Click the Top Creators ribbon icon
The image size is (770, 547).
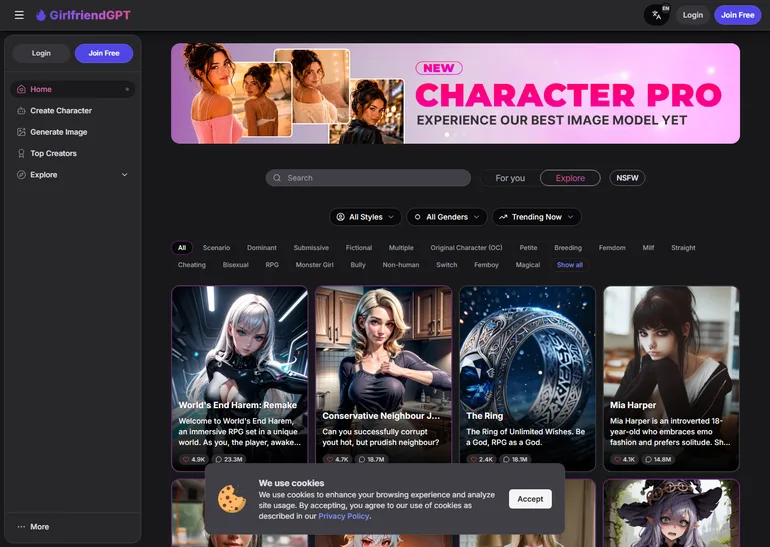[21, 154]
